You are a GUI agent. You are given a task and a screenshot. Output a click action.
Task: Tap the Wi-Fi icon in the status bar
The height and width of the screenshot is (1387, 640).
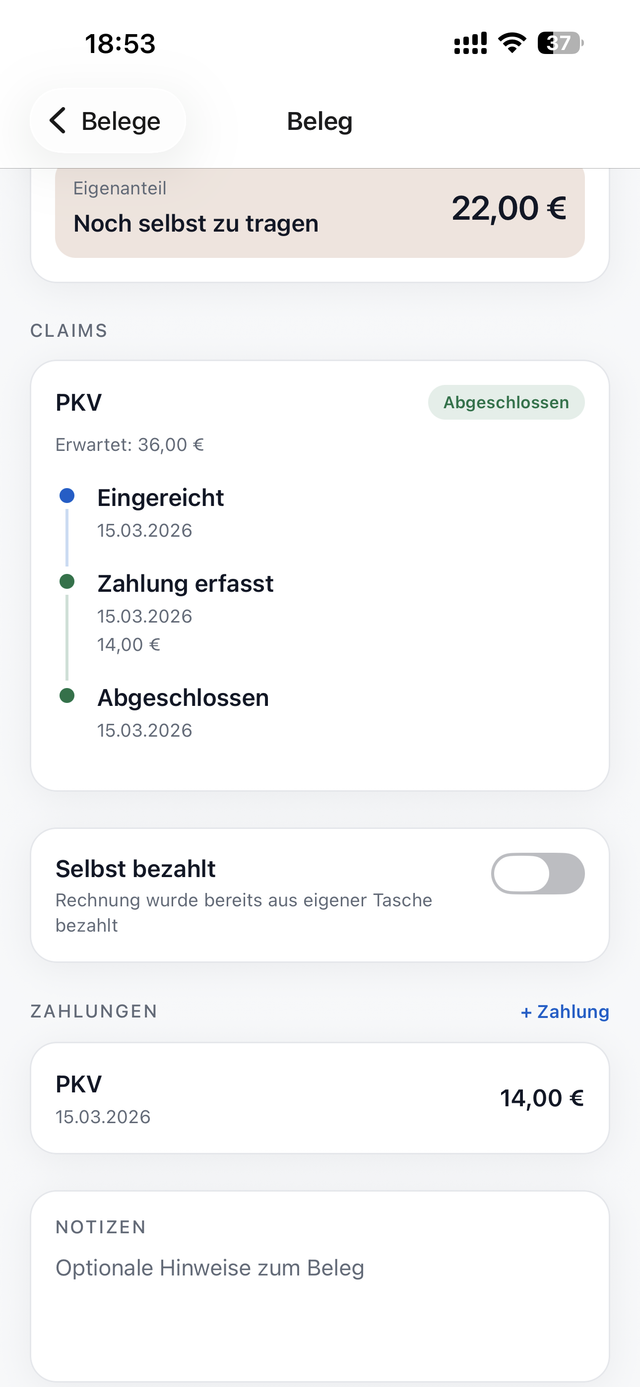coord(511,43)
